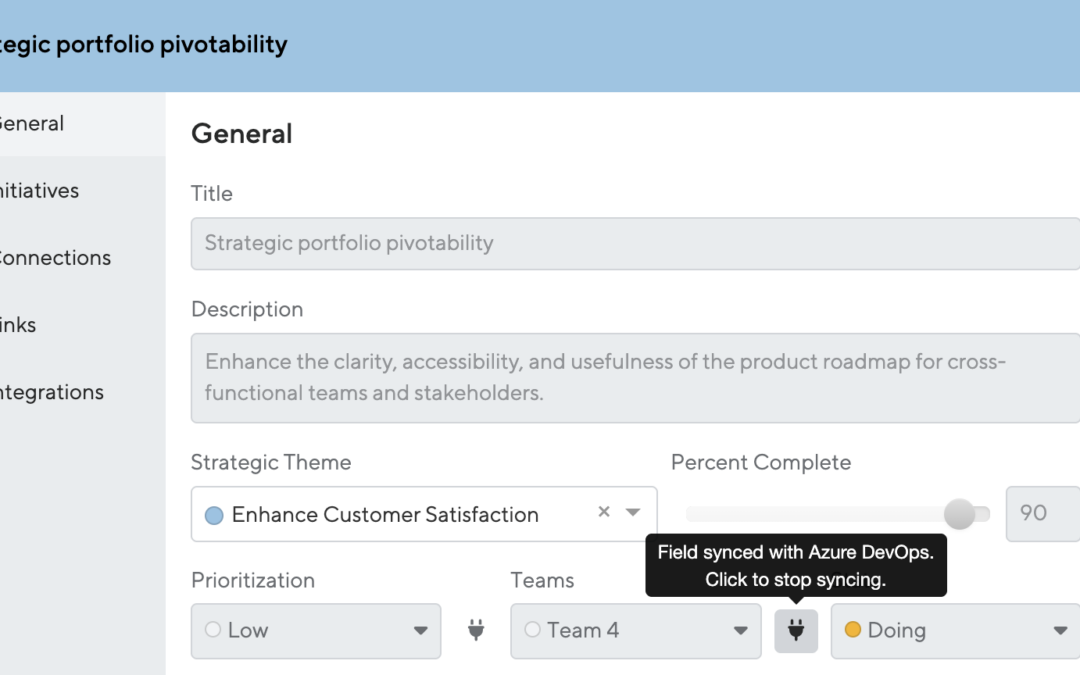Expand the Prioritization dropdown showing Low
Viewport: 1080px width, 675px height.
click(423, 631)
